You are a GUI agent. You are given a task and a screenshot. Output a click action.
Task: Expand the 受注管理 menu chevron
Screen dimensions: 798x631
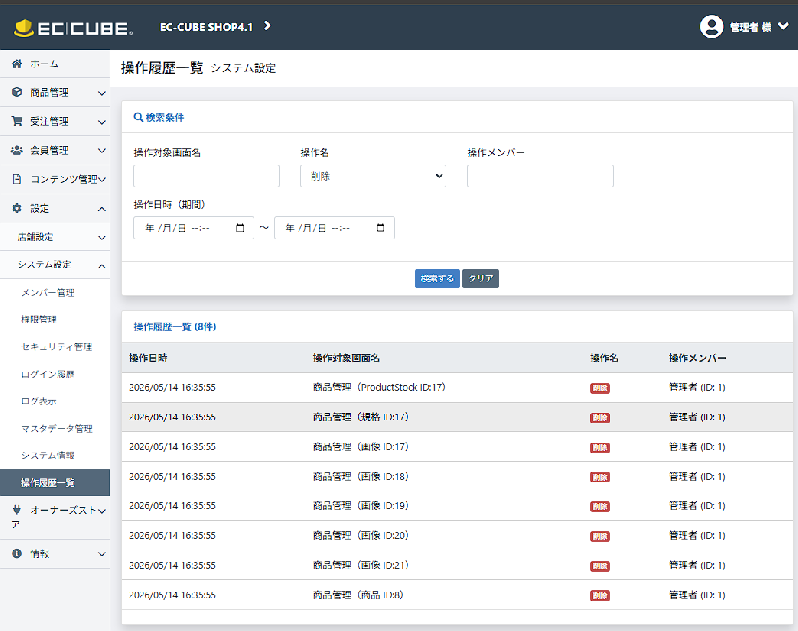pos(102,122)
